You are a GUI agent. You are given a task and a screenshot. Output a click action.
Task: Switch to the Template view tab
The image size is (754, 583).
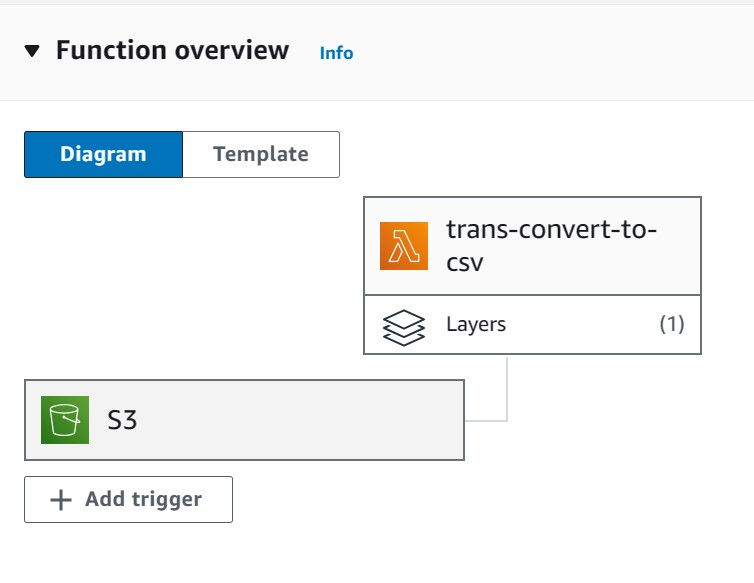261,154
